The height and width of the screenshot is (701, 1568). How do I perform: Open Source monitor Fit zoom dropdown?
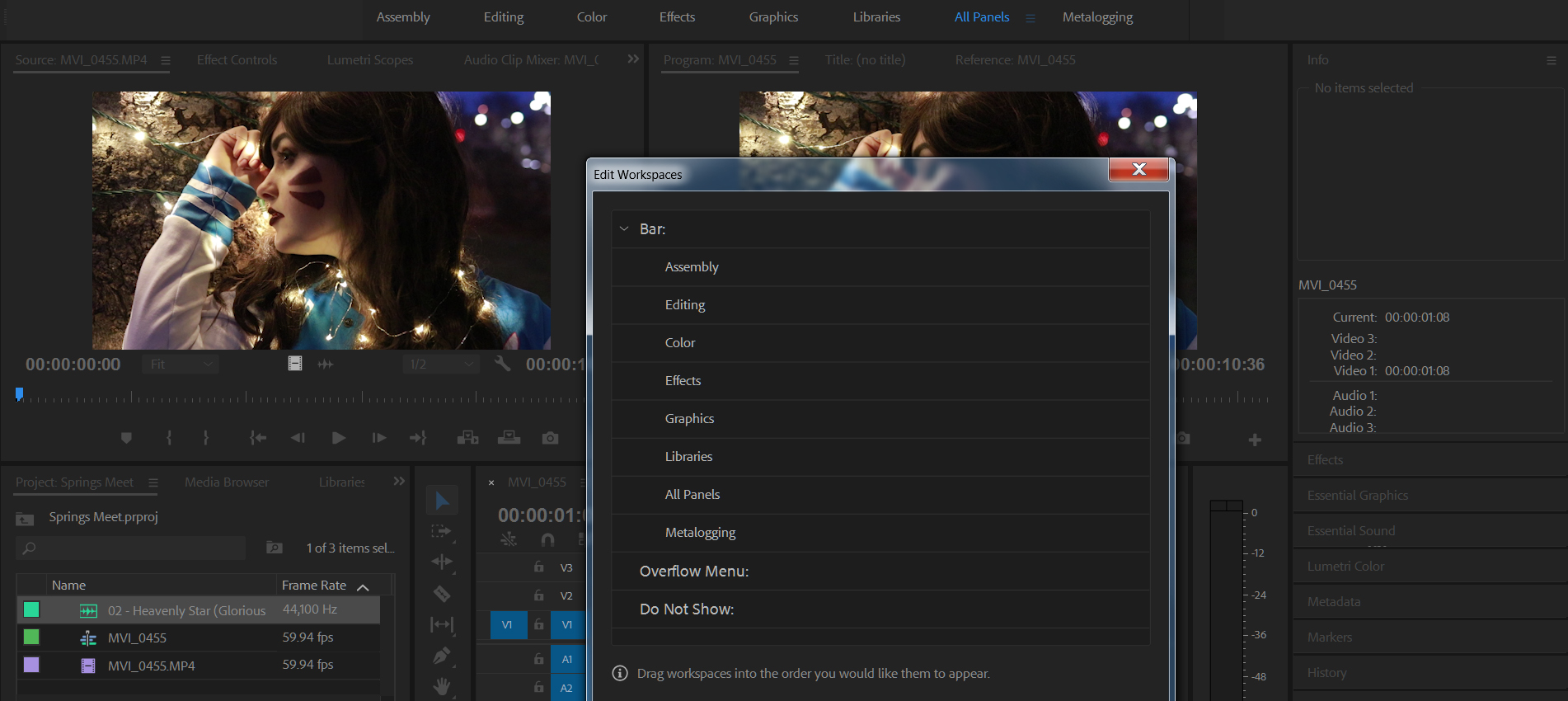pyautogui.click(x=180, y=364)
